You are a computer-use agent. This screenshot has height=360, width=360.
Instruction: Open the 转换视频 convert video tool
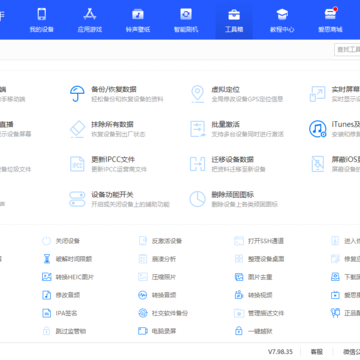[253, 295]
